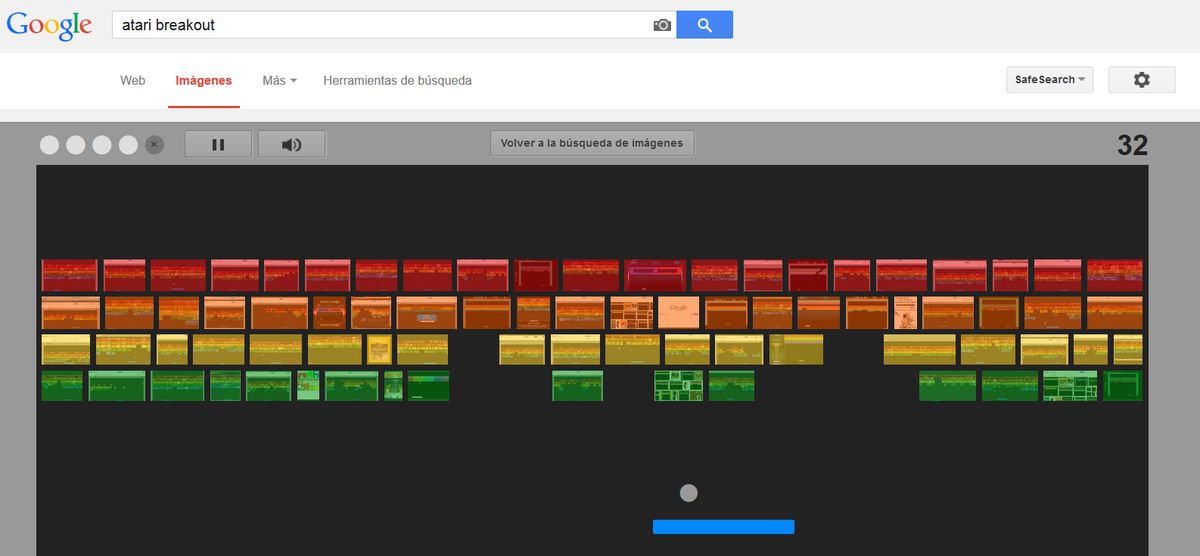
Task: Switch to the Web tab
Action: pyautogui.click(x=133, y=80)
